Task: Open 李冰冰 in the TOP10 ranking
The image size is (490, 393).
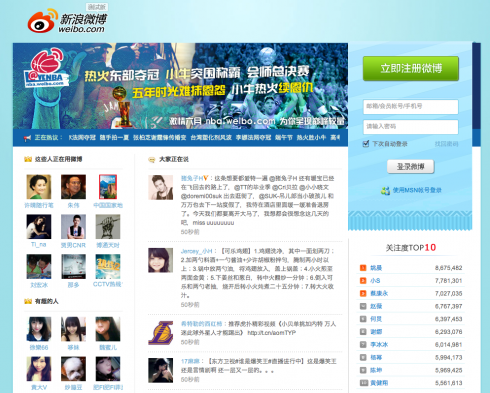Action: tap(379, 344)
